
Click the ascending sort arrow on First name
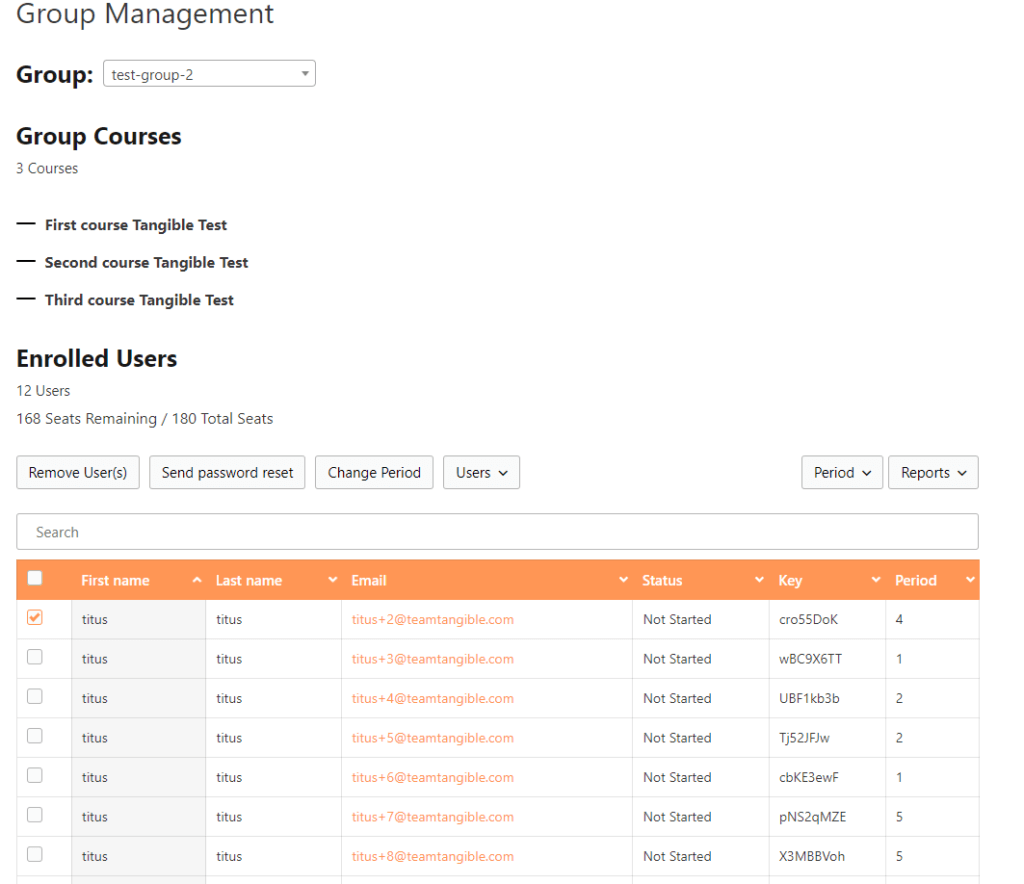click(x=199, y=579)
